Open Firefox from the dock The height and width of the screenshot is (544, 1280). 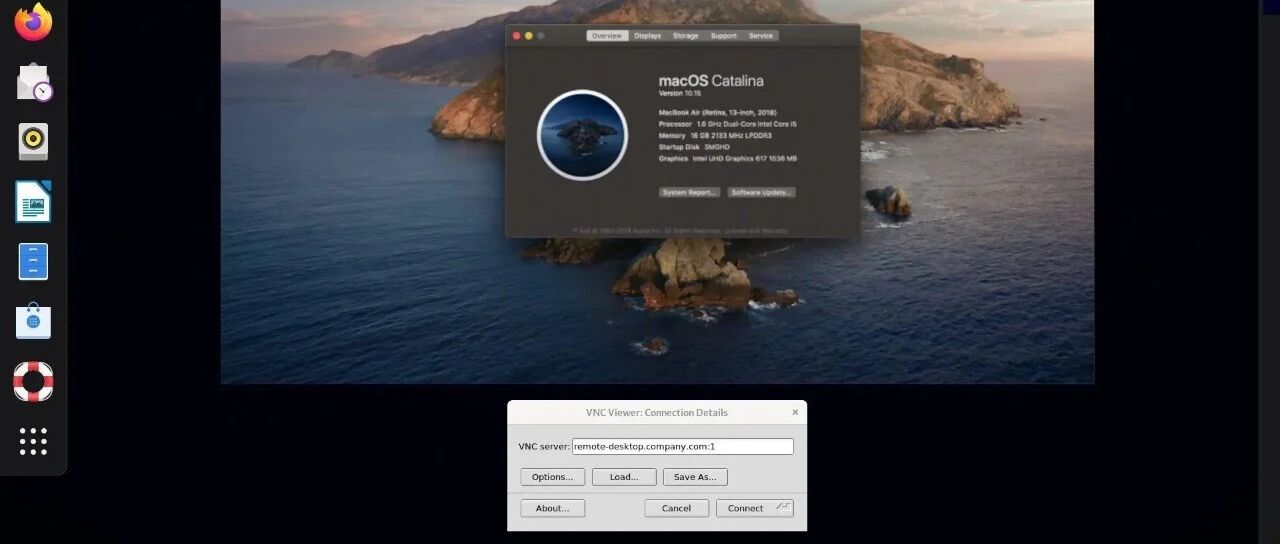33,22
